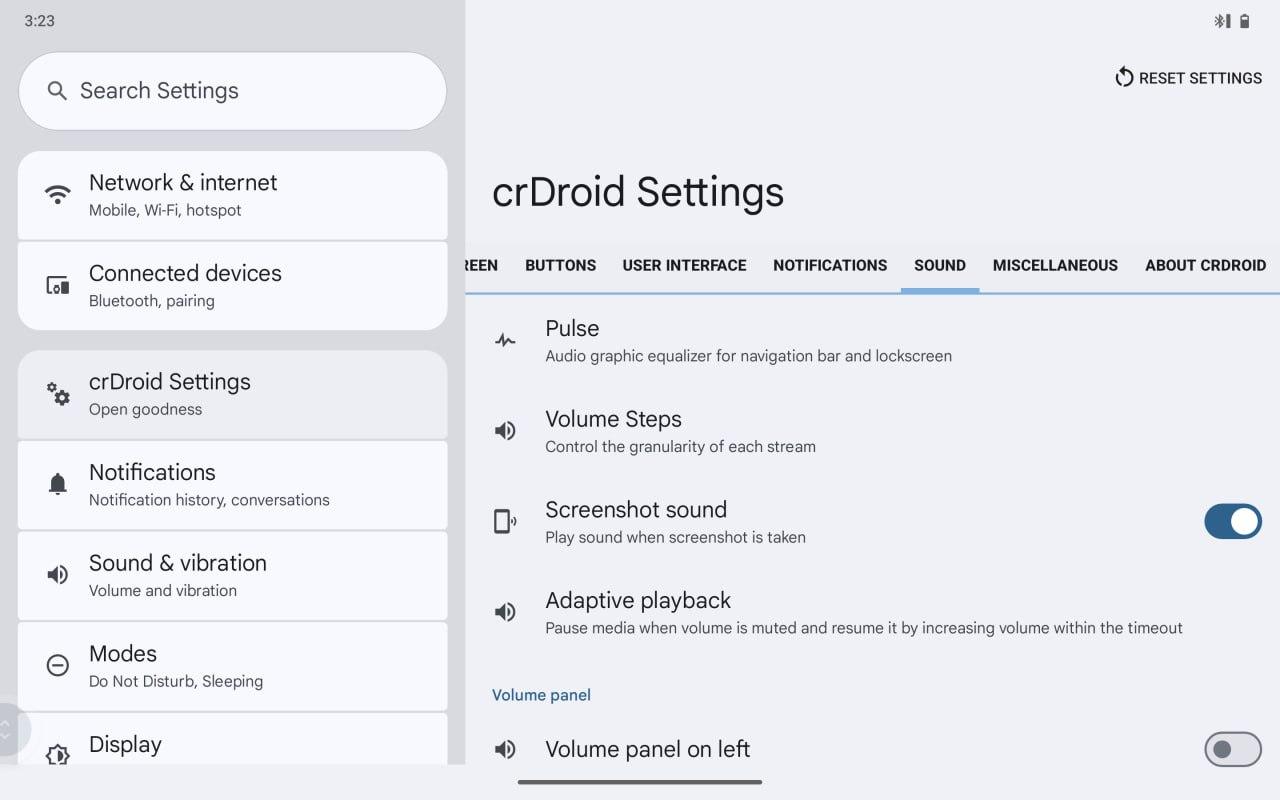Click the RESET SETTINGS text

(1200, 78)
